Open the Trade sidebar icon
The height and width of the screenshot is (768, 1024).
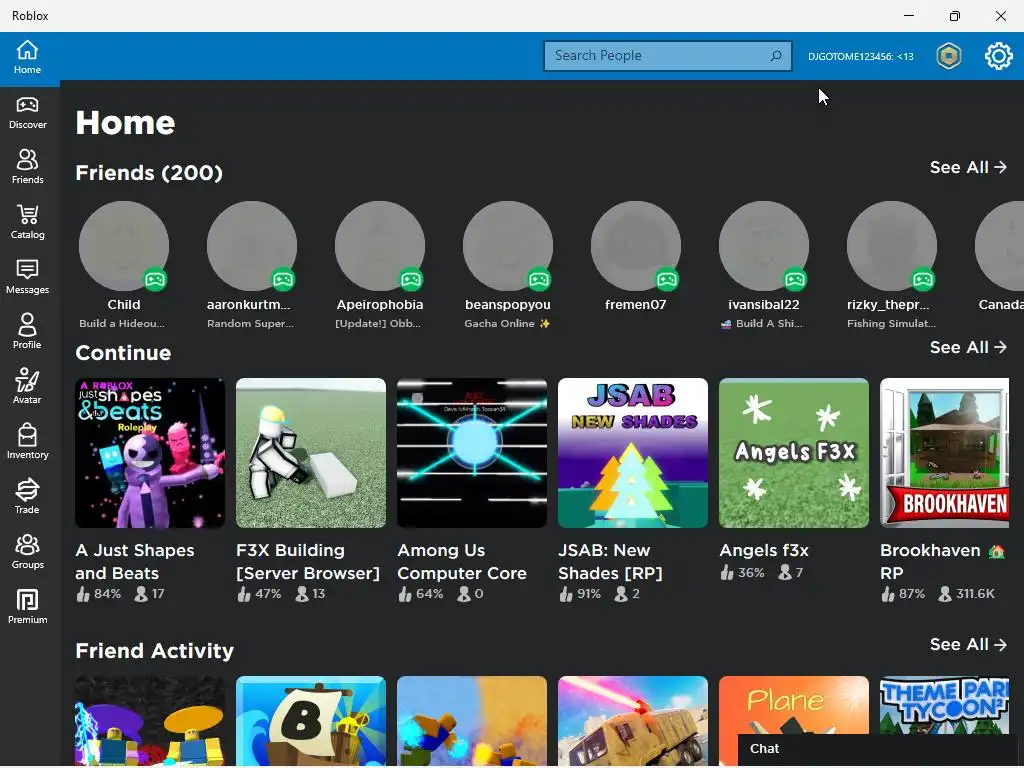27,496
